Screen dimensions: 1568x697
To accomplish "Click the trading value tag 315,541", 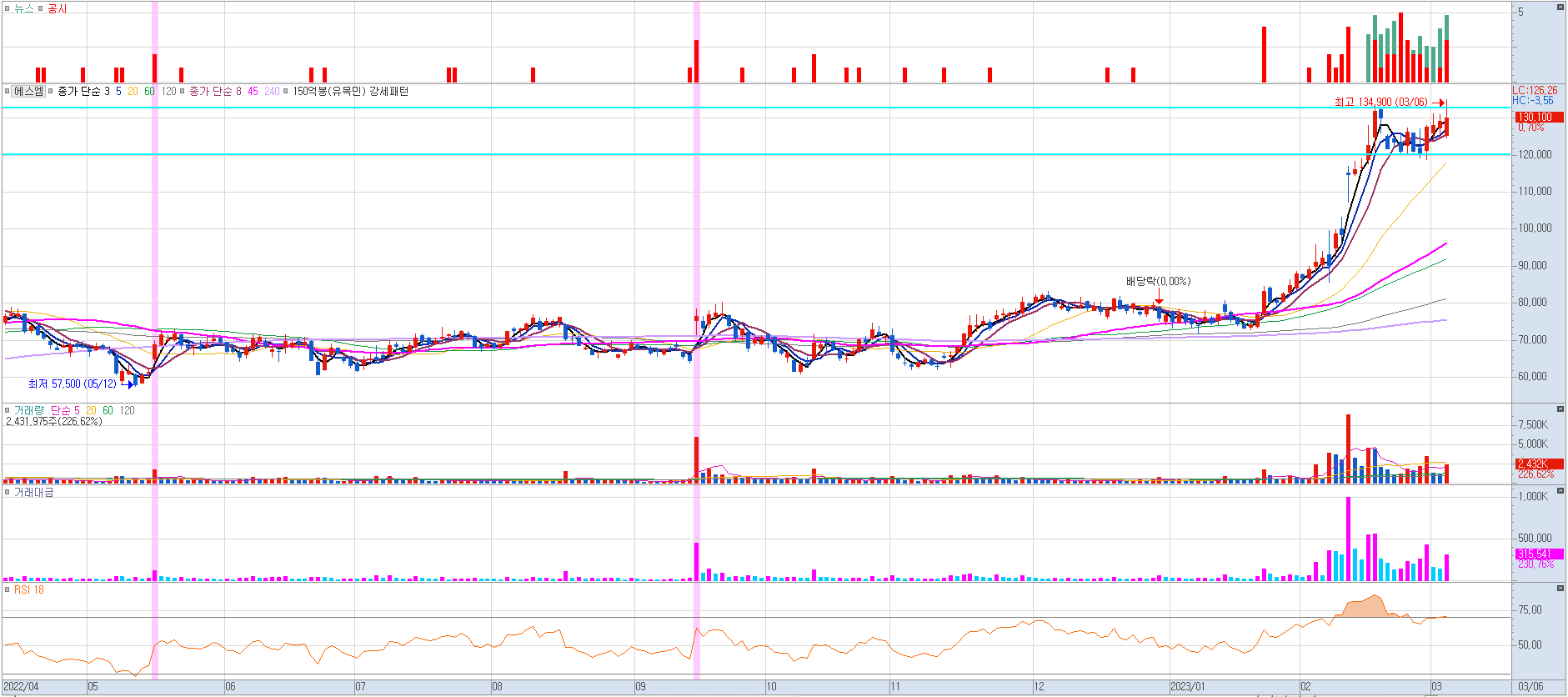I will [x=1539, y=554].
